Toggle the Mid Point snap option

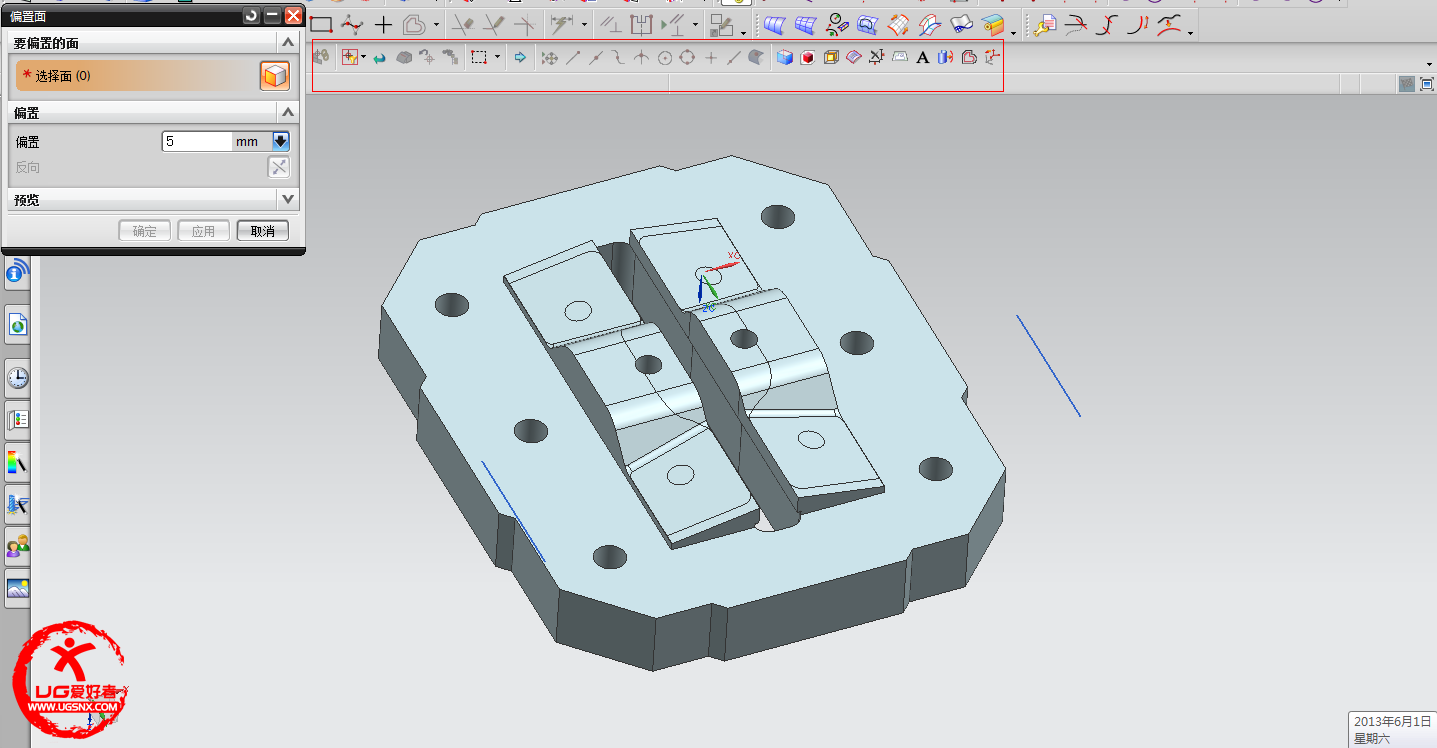coord(595,58)
